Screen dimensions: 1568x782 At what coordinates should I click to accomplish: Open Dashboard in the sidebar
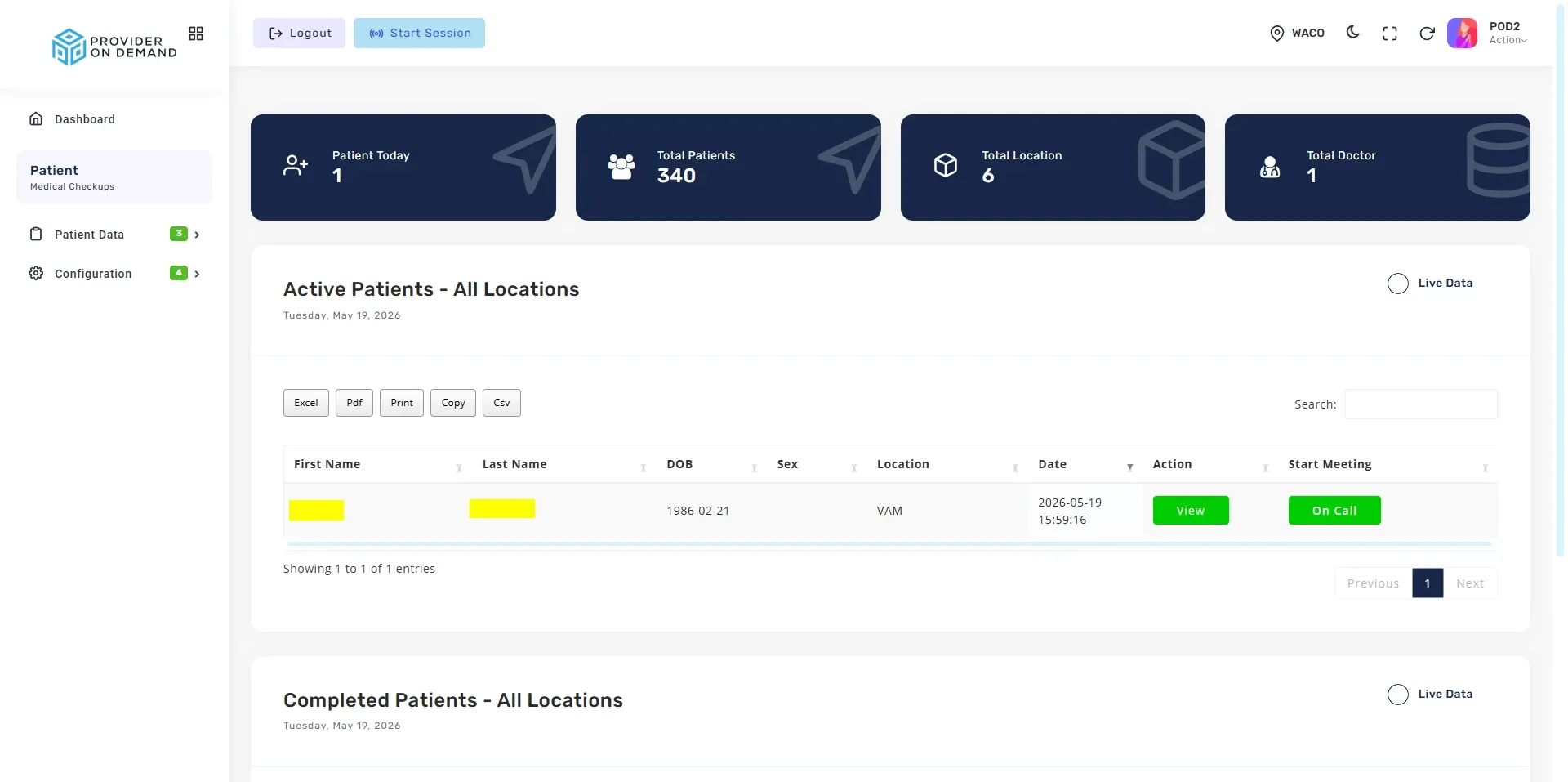(x=114, y=119)
